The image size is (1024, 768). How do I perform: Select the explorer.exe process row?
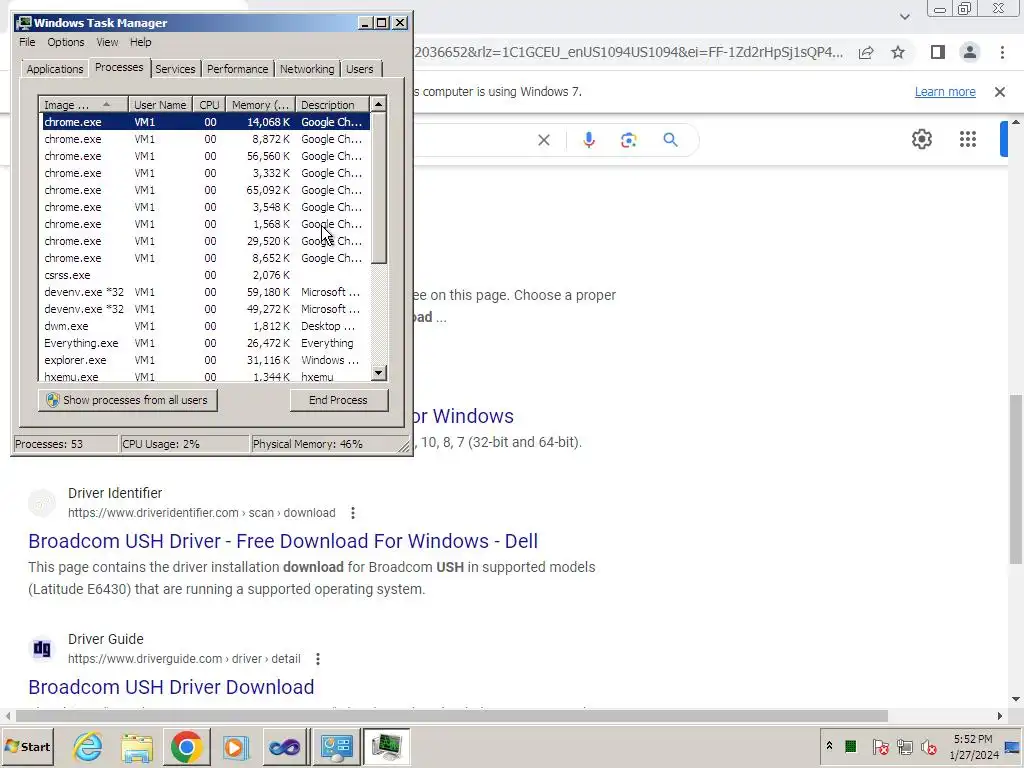click(206, 360)
